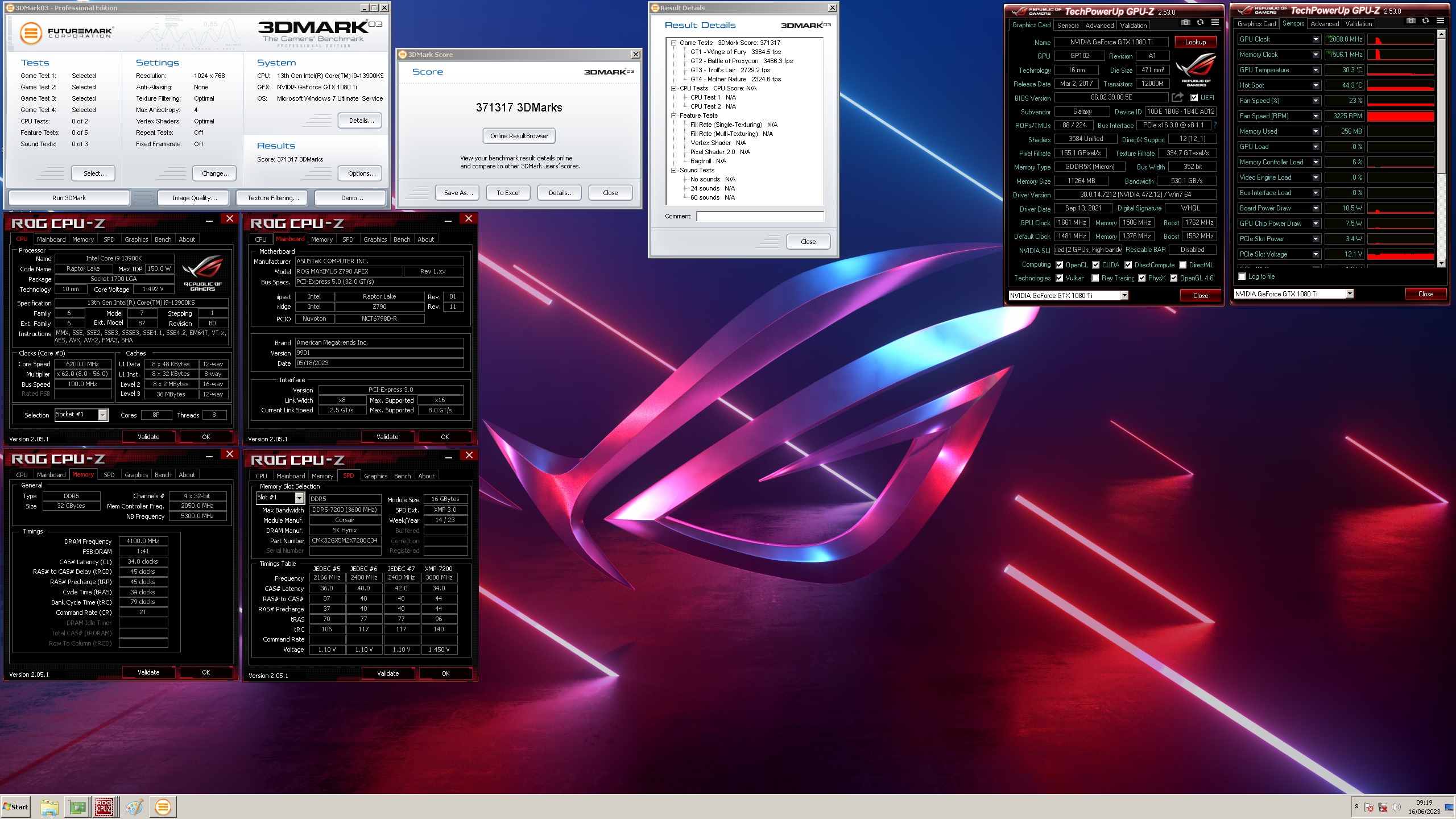Click Lookup button in GPU-Z
The height and width of the screenshot is (819, 1456).
[x=1196, y=42]
